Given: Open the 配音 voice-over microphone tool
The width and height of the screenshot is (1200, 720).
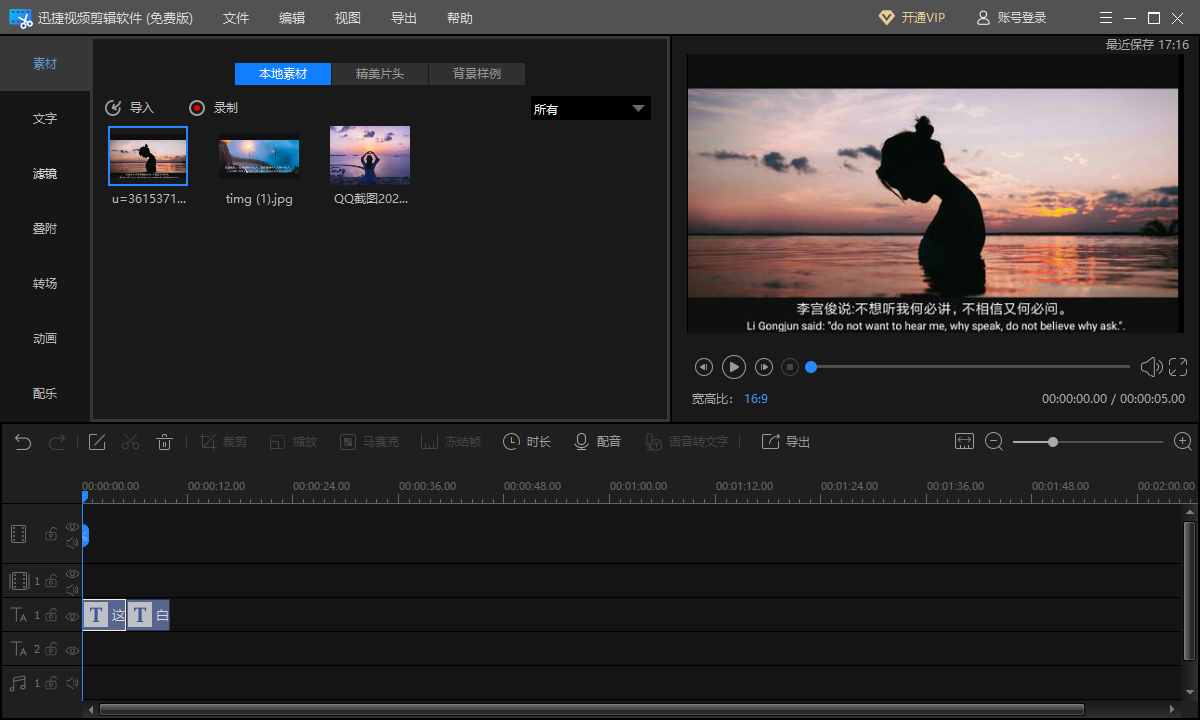Looking at the screenshot, I should click(597, 442).
